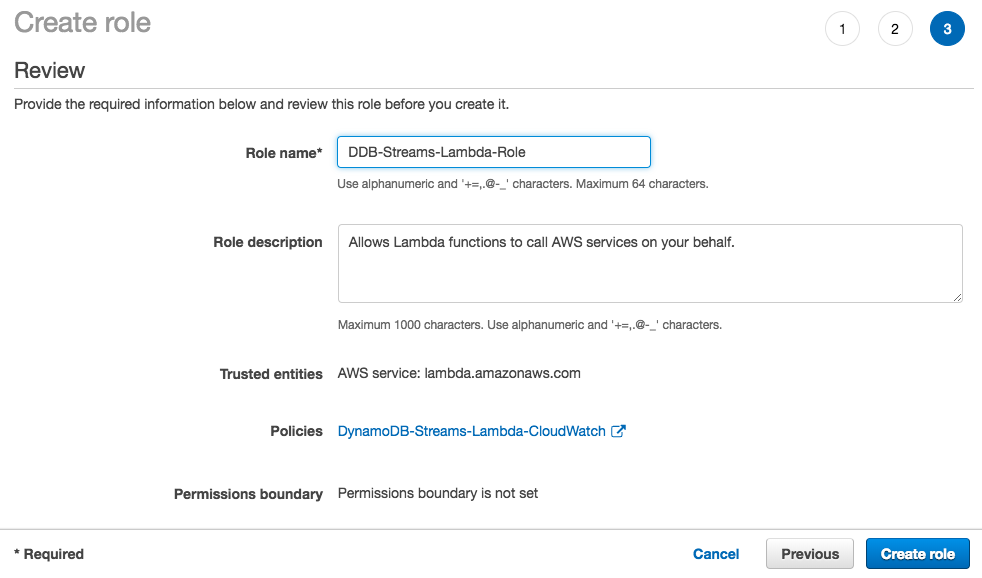Click the blue Create role button
982x578 pixels.
[917, 554]
